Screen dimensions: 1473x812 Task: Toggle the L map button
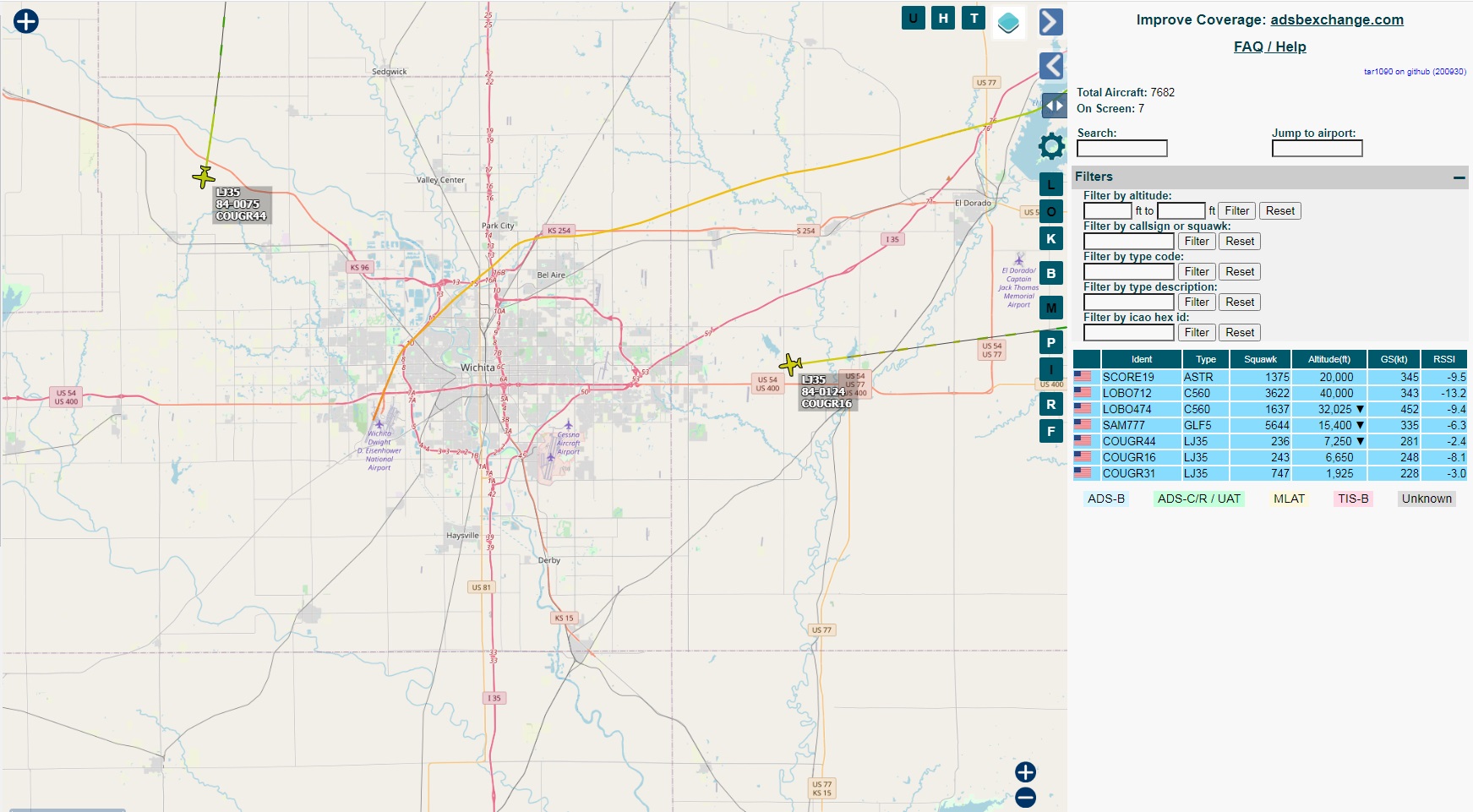coord(1051,184)
